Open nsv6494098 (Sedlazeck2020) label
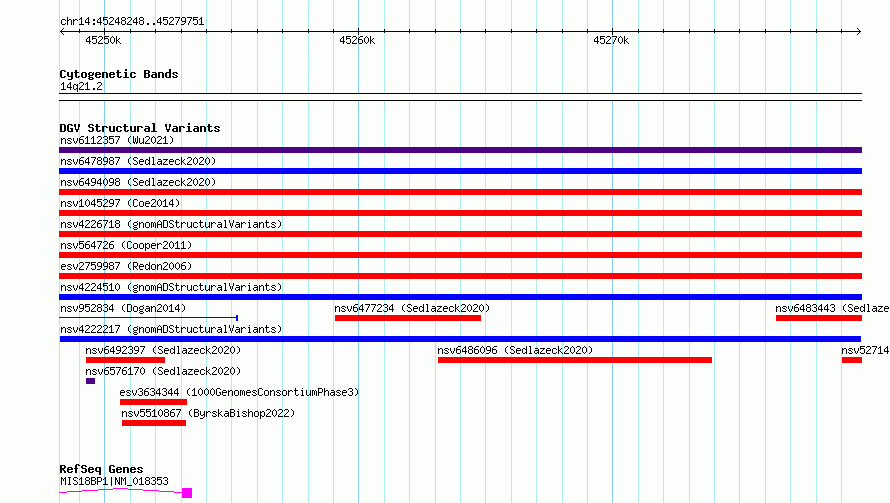This screenshot has height=503, width=890. (x=138, y=182)
